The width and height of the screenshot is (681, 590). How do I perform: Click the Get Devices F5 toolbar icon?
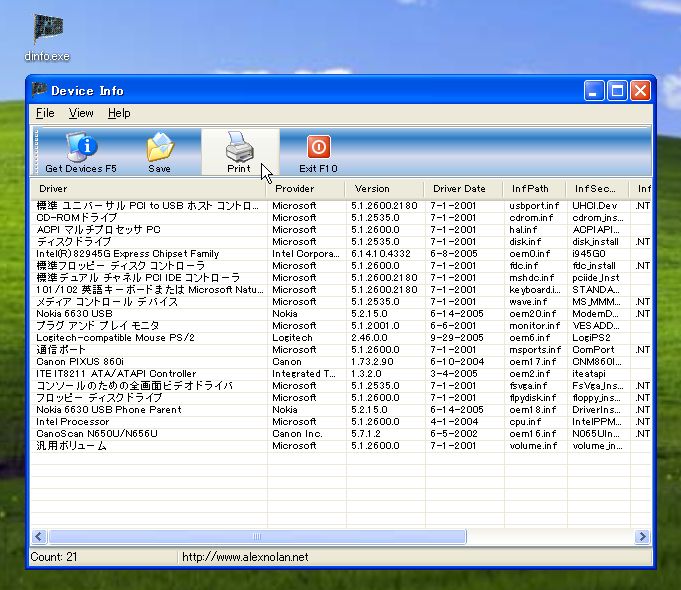[81, 147]
